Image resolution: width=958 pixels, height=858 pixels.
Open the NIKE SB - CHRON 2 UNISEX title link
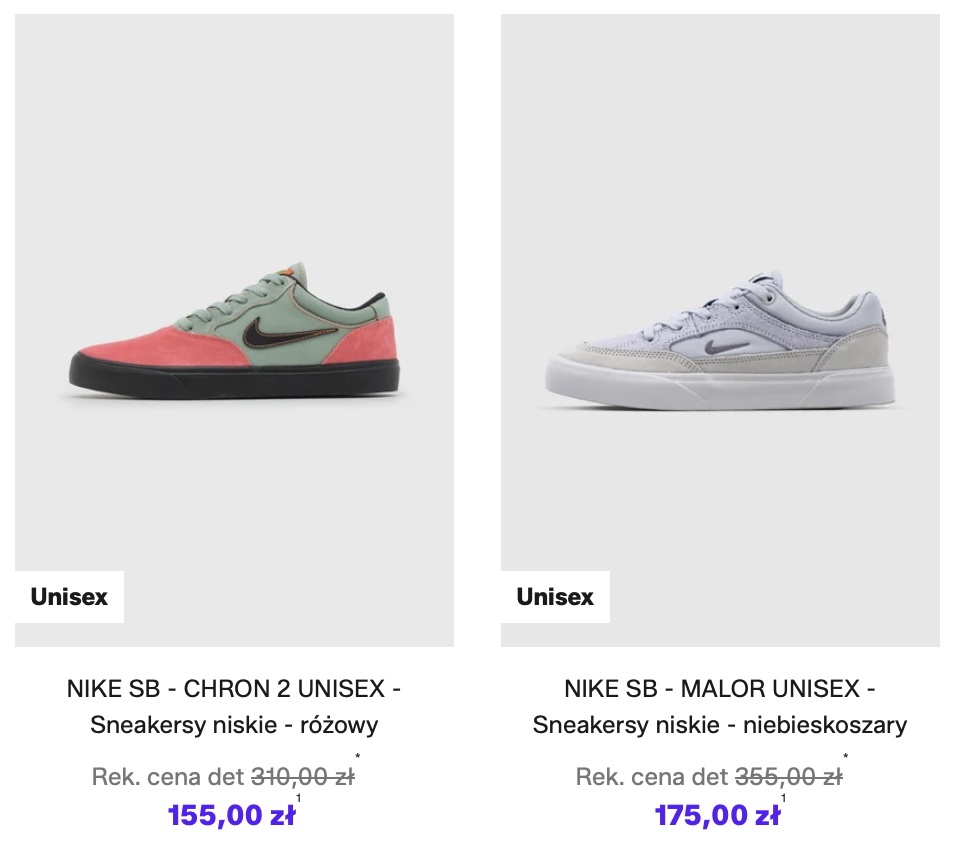tap(234, 689)
